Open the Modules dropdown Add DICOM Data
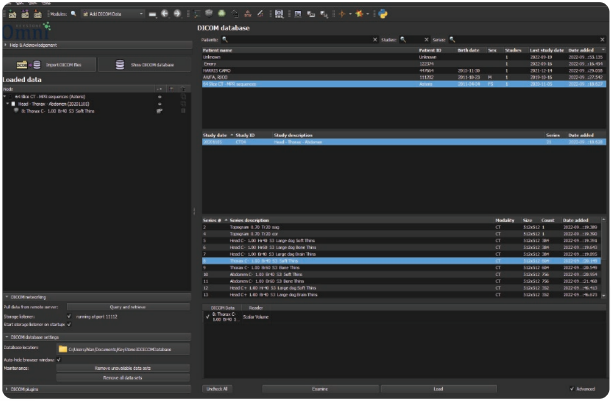 click(110, 15)
